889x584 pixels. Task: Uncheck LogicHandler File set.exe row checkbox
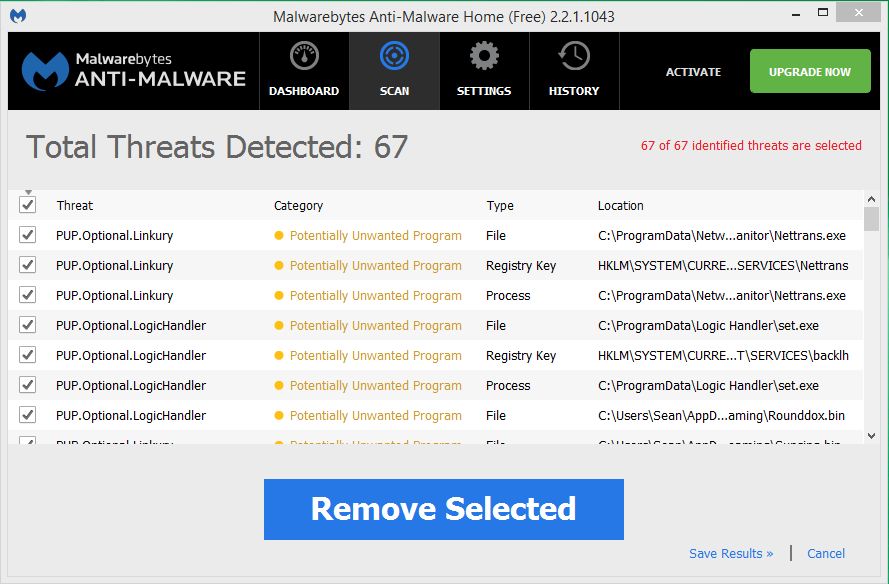click(x=28, y=325)
